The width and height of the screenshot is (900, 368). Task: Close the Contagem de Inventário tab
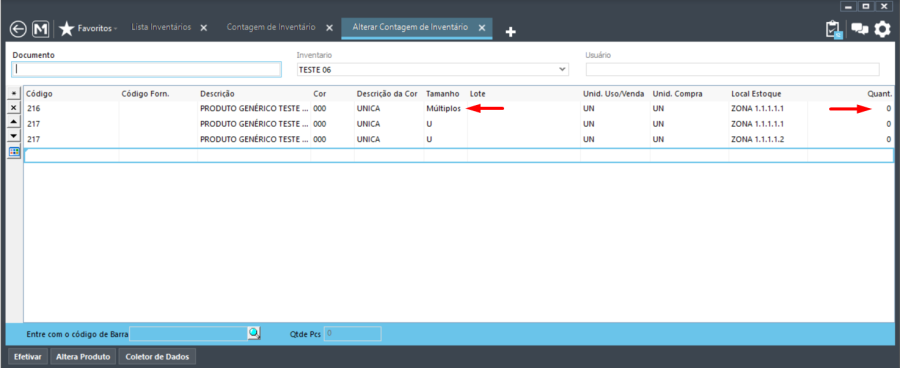point(329,28)
